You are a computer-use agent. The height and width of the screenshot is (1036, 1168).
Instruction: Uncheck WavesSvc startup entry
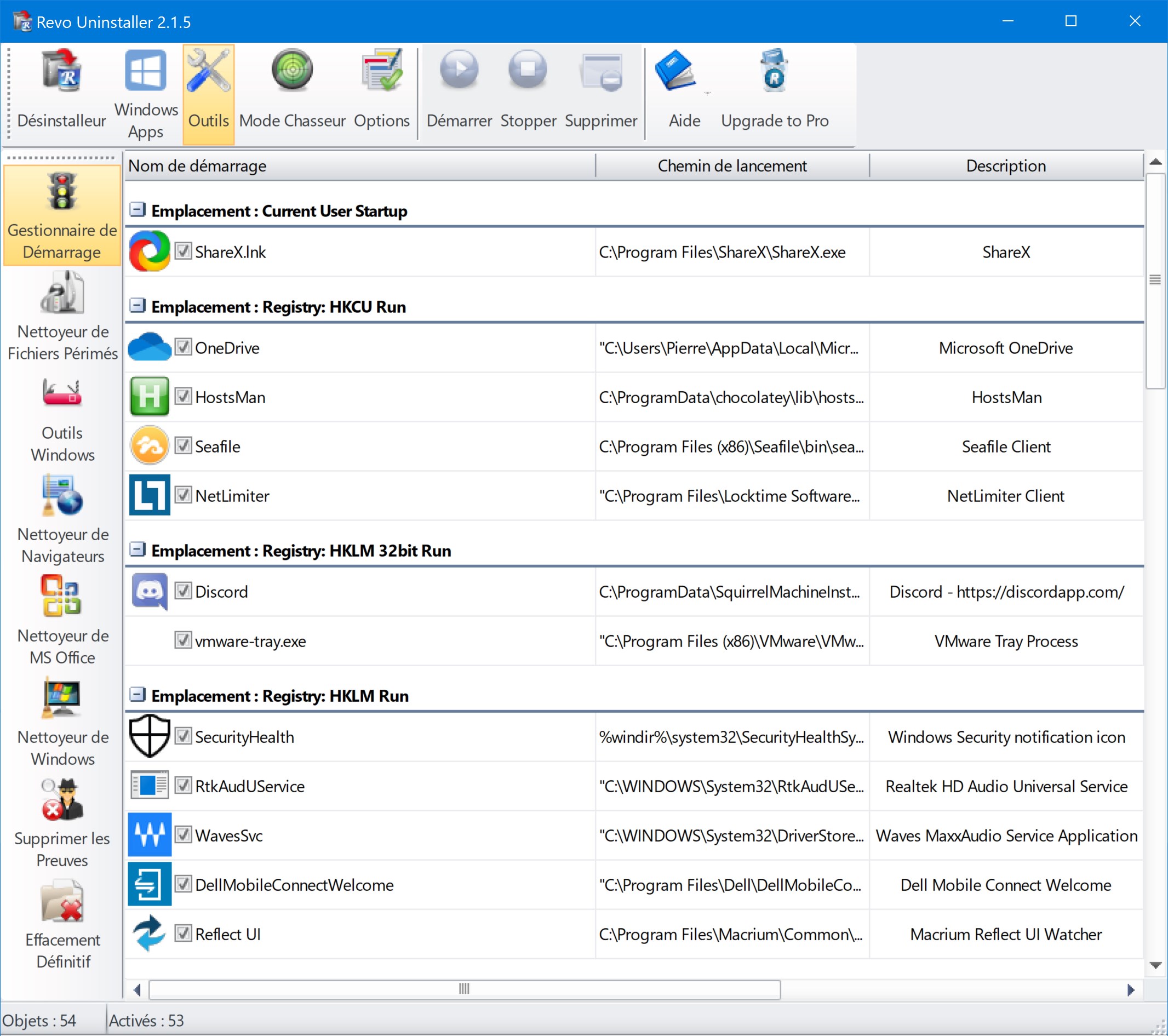(x=183, y=835)
